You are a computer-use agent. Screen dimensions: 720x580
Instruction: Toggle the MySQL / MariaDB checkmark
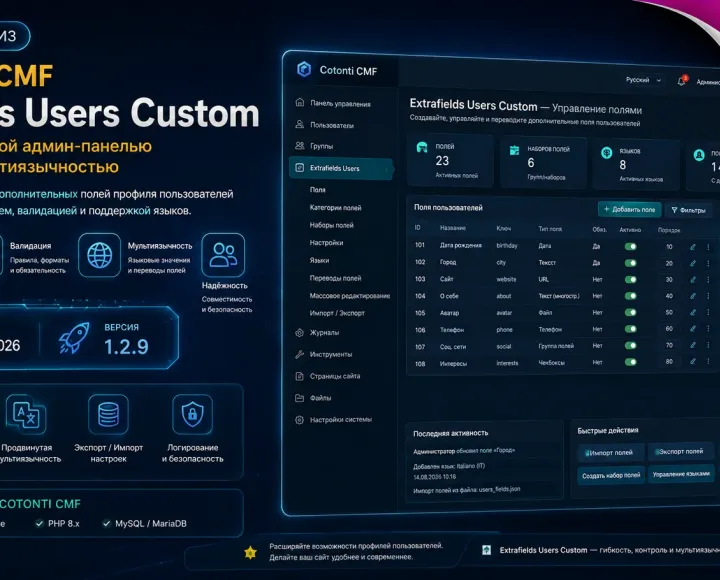coord(107,524)
